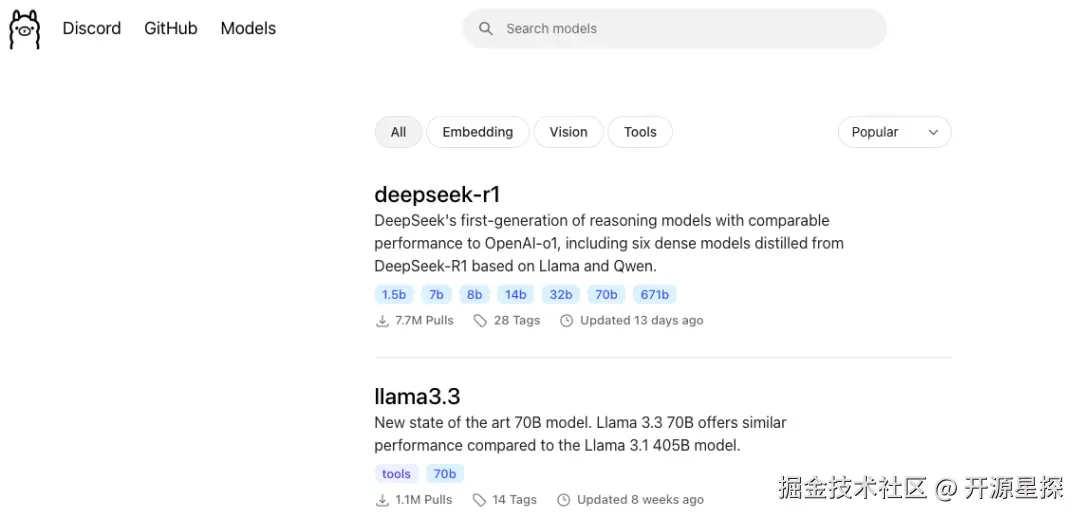Click deepseek-r1 tags icon
1080x518 pixels.
coord(480,321)
